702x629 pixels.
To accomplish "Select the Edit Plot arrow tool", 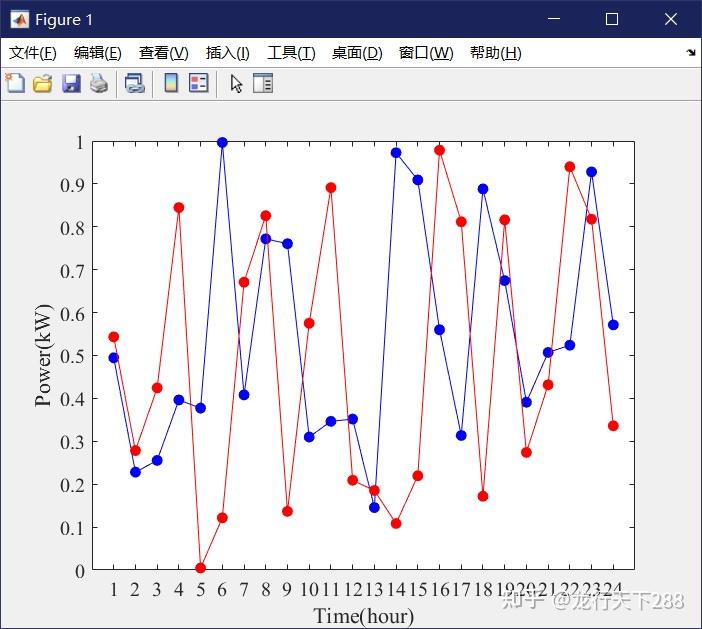I will (x=236, y=84).
